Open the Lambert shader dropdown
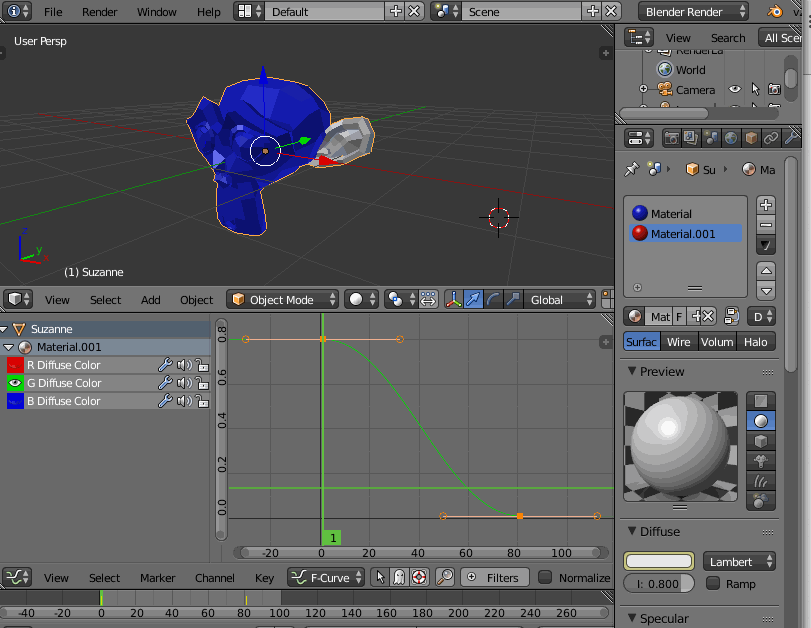The height and width of the screenshot is (628, 811). [739, 561]
